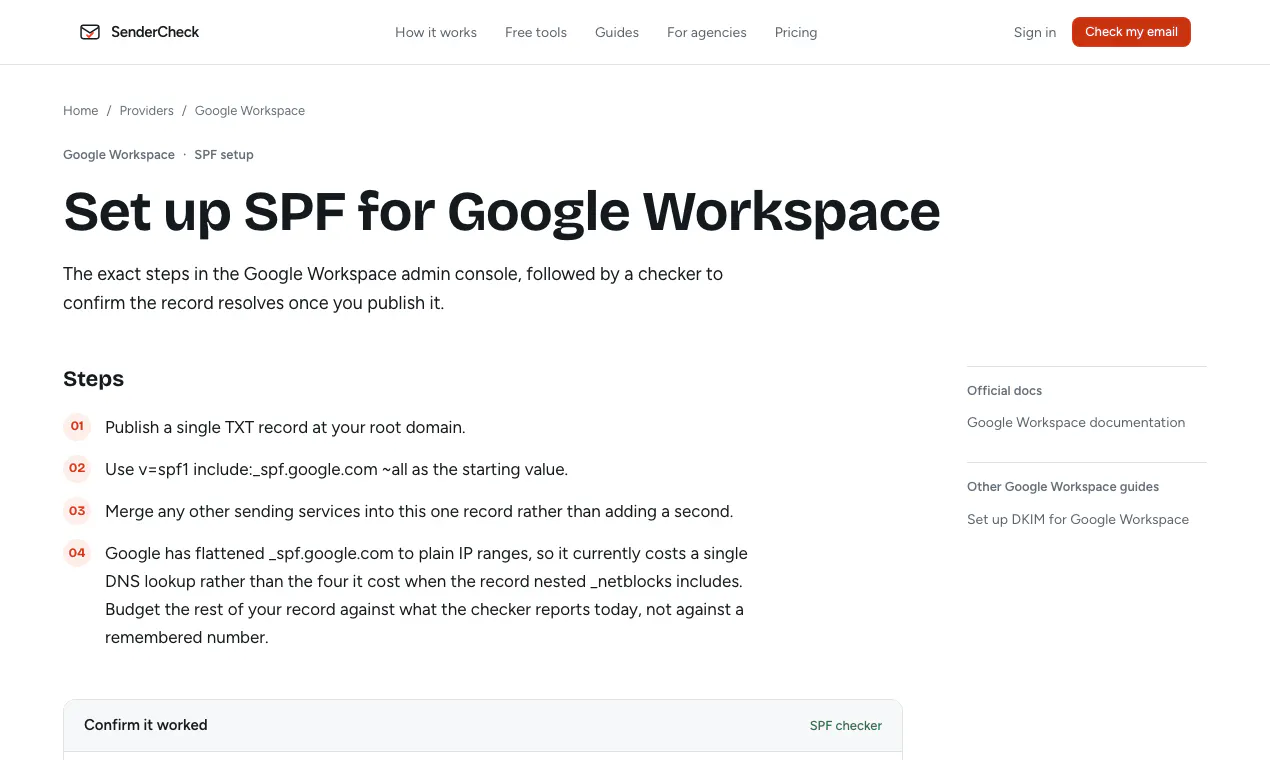Click the Check my email button

point(1131,32)
